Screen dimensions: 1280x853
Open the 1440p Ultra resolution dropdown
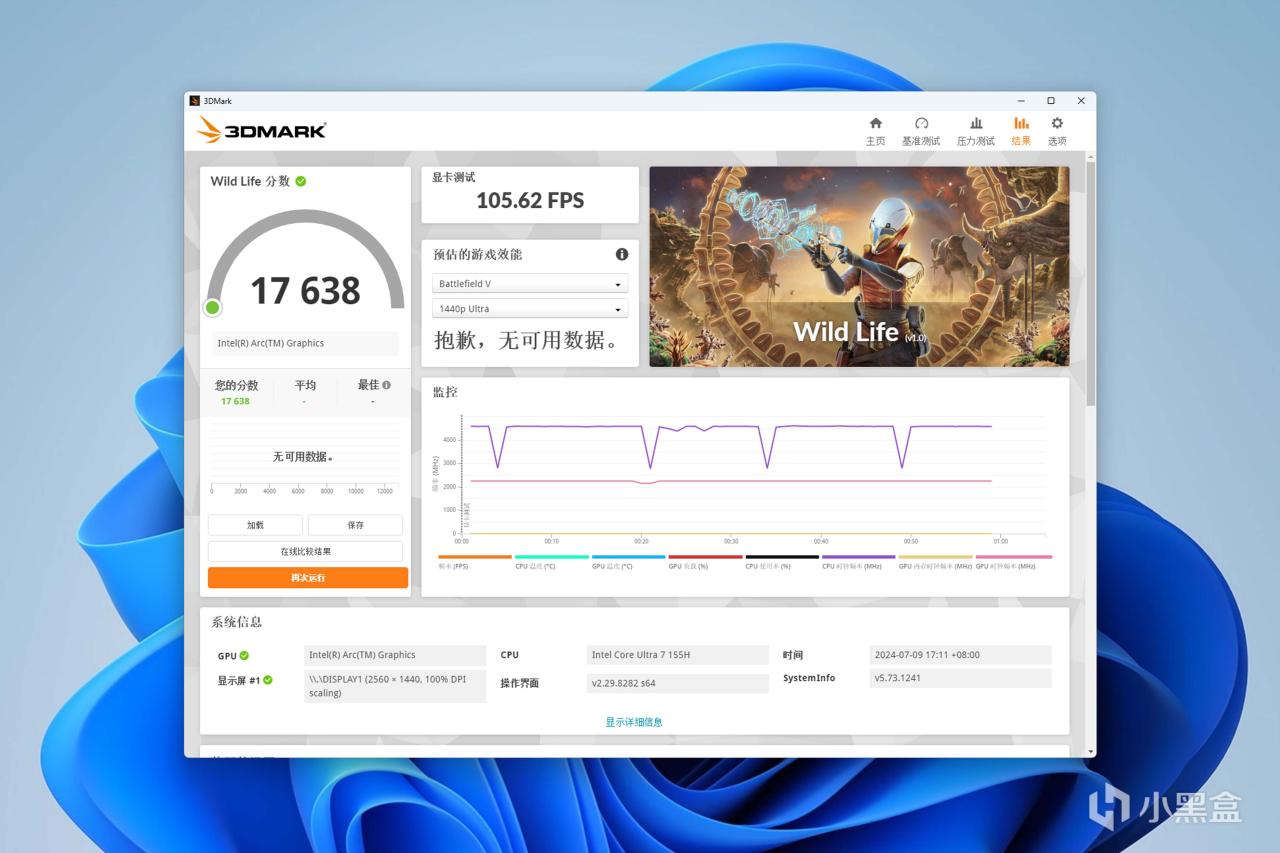[530, 309]
